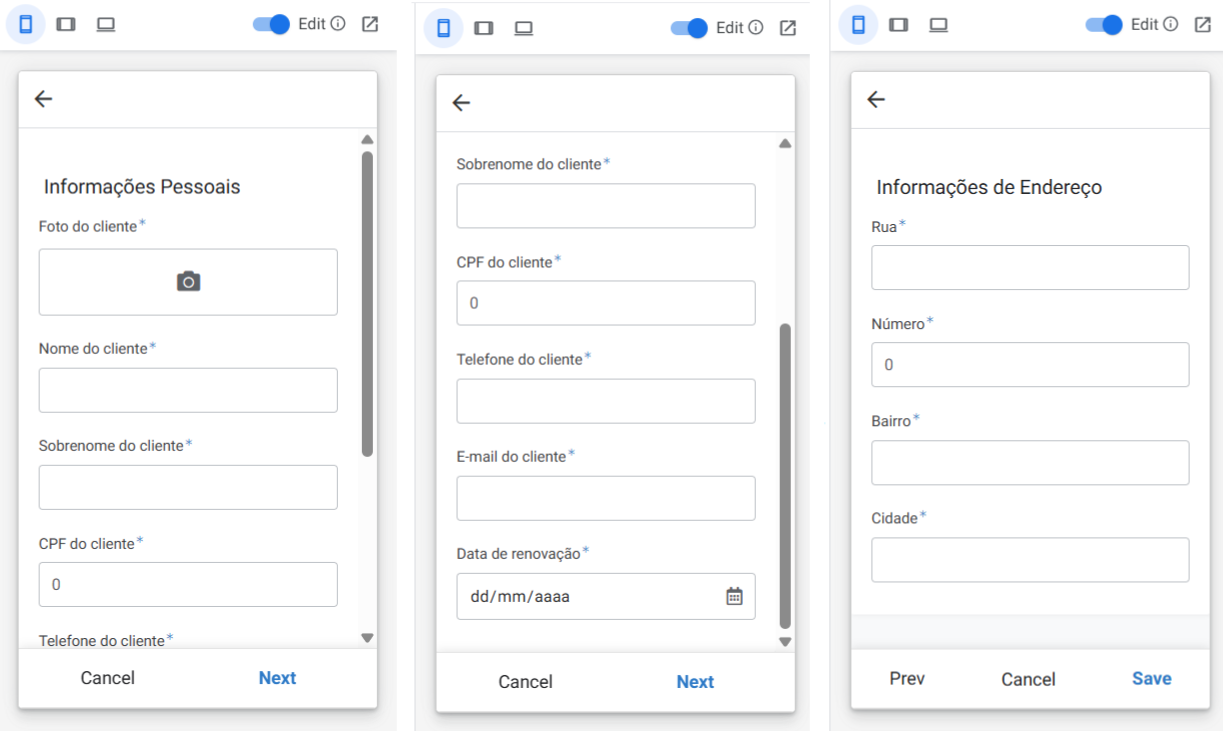Toggle Edit switch in the left panel

pyautogui.click(x=271, y=24)
